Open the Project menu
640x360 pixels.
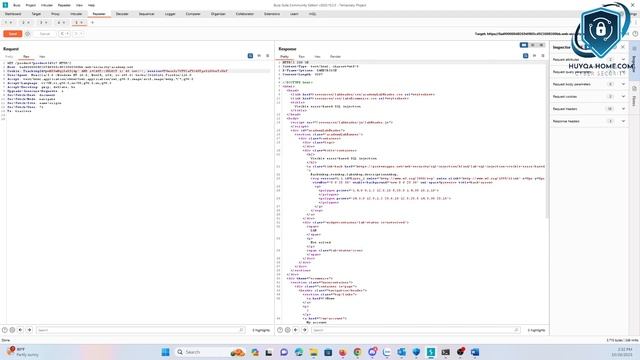tap(31, 5)
